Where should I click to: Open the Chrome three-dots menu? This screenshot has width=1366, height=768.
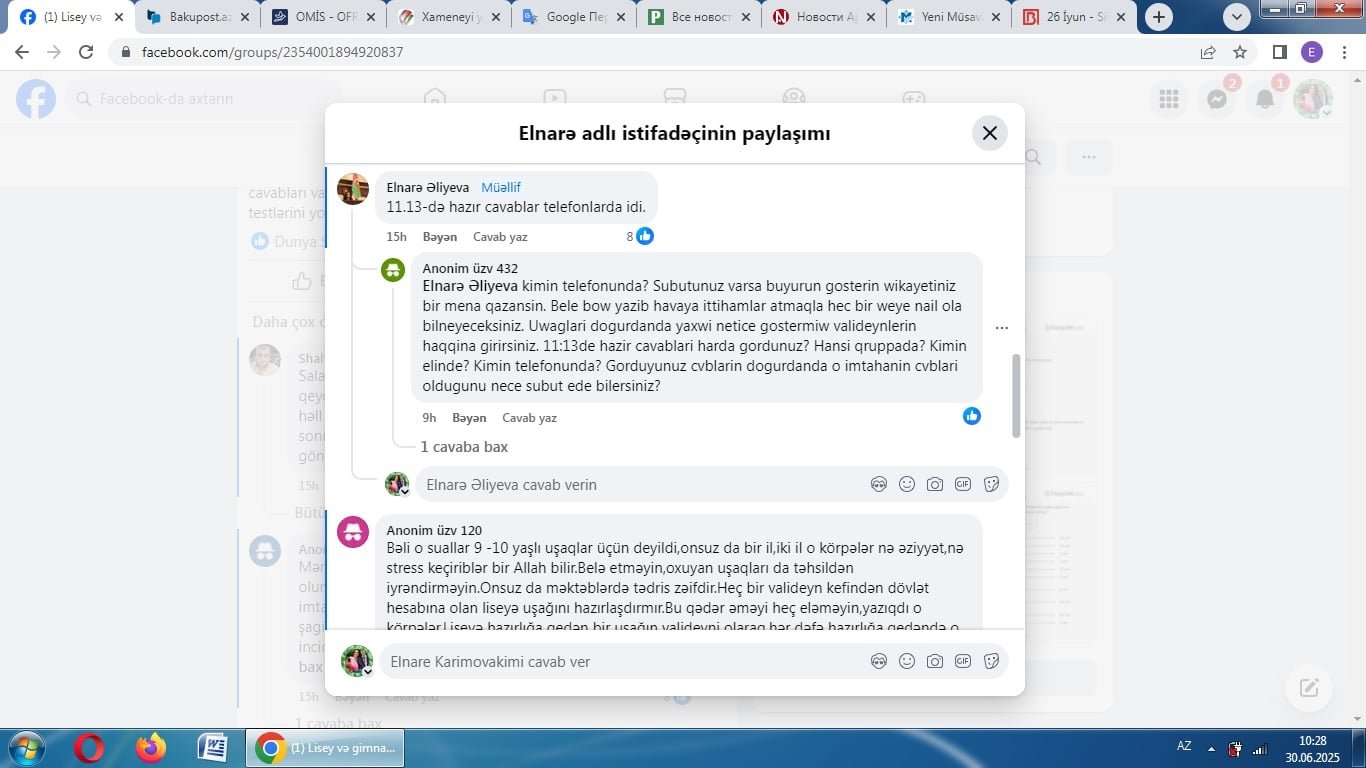point(1344,52)
